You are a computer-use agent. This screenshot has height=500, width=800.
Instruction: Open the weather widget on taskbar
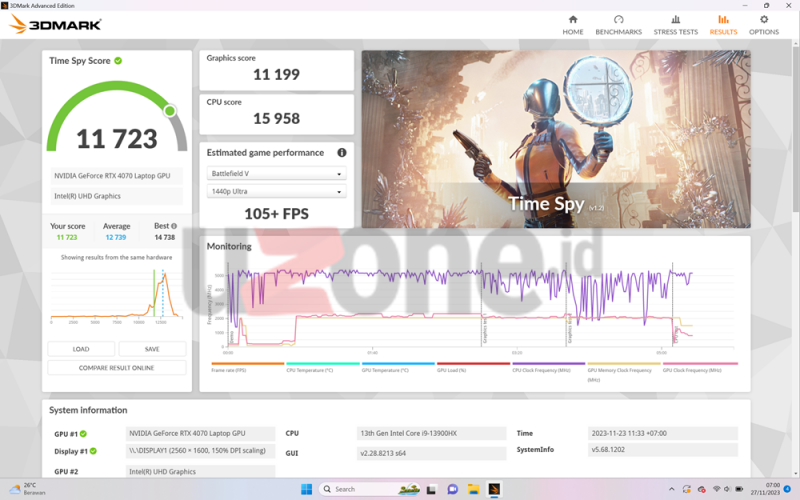point(27,489)
